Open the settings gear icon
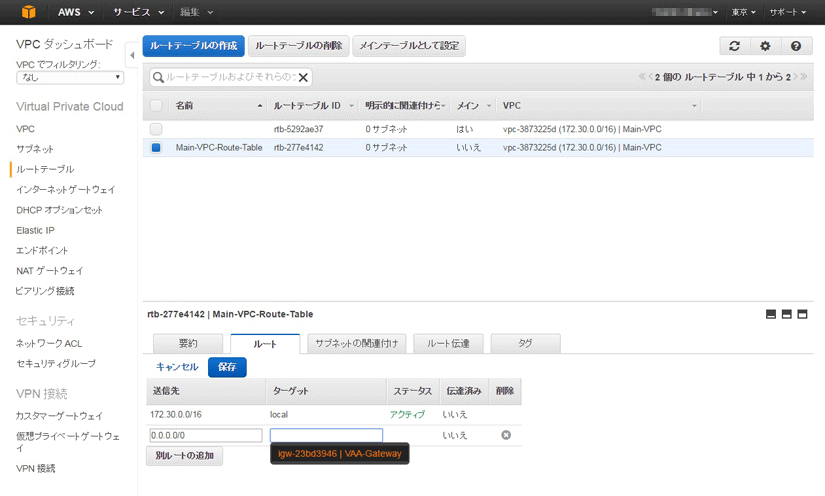Viewport: 825px width, 496px height. (x=765, y=46)
